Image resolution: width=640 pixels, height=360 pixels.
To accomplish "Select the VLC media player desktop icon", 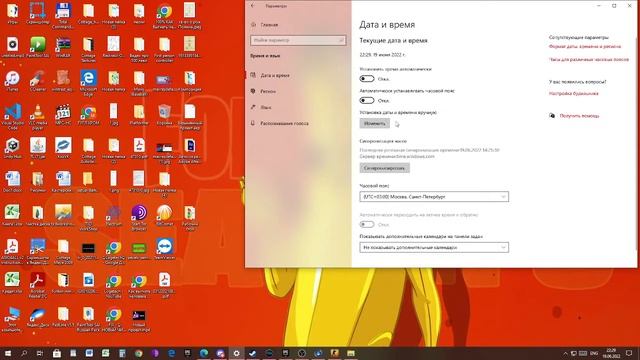I will tap(38, 116).
